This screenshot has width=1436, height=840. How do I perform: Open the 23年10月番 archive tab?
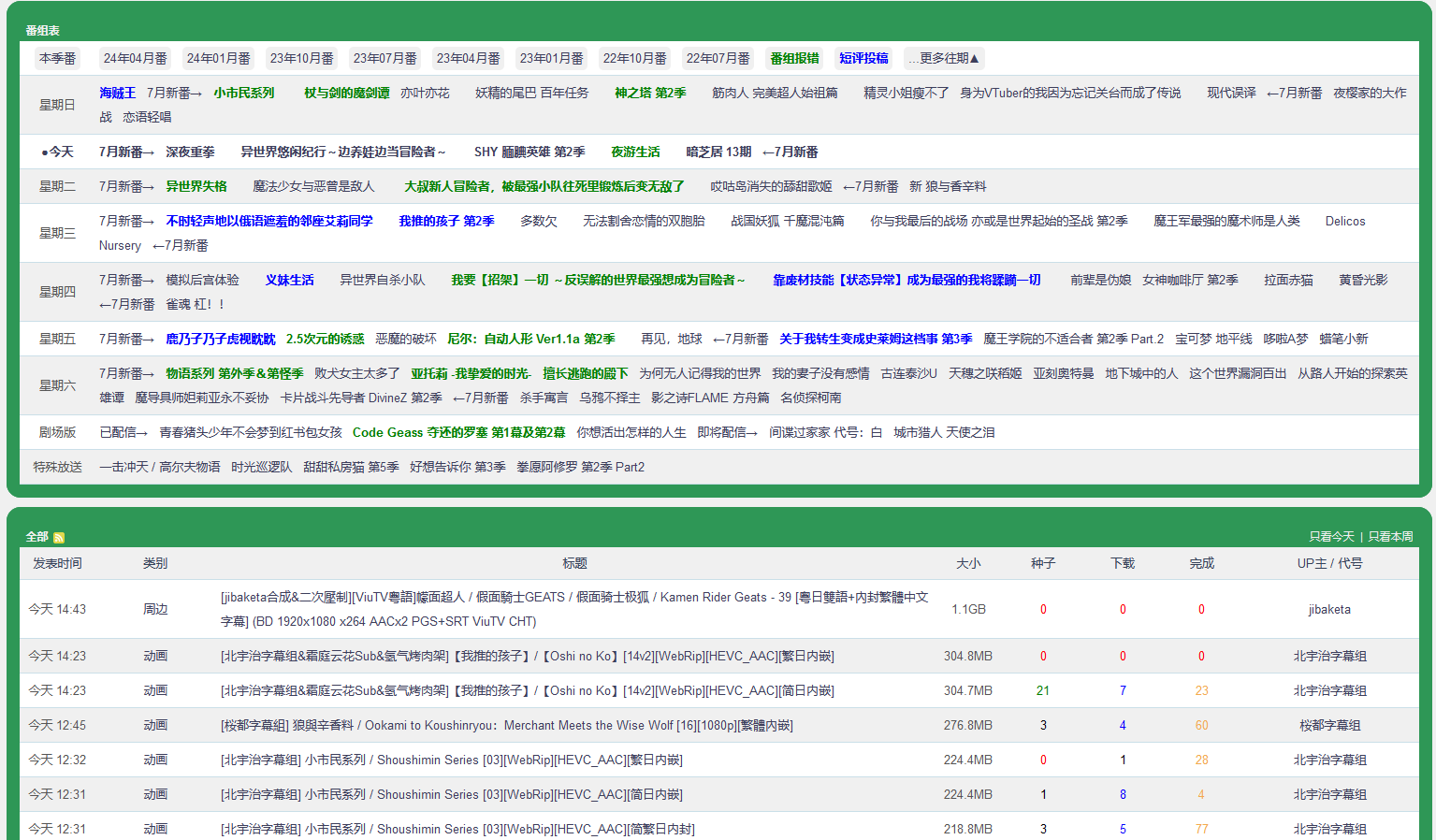coord(299,58)
